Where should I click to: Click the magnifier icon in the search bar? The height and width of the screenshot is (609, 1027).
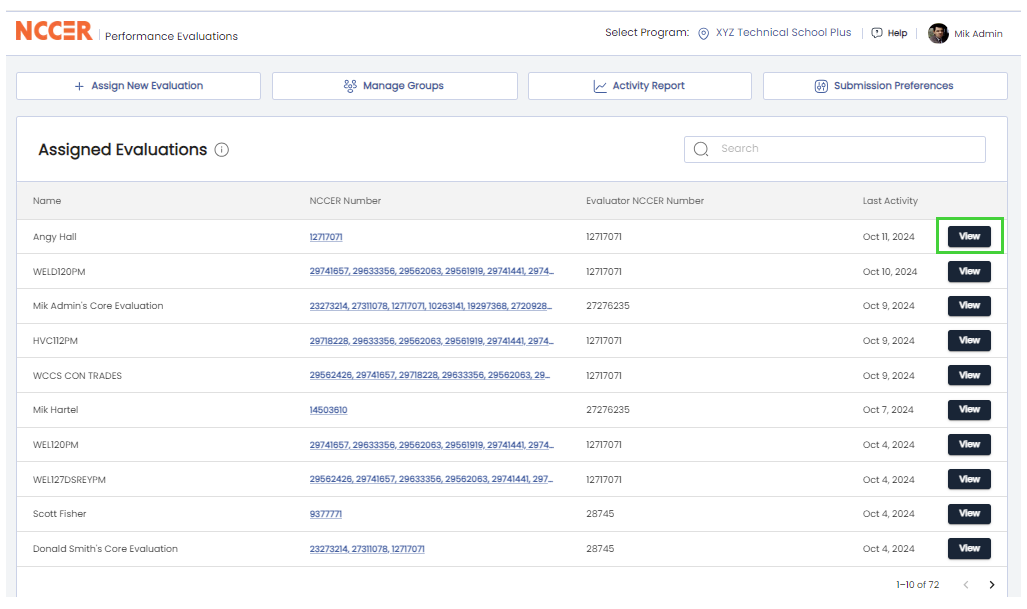click(701, 148)
